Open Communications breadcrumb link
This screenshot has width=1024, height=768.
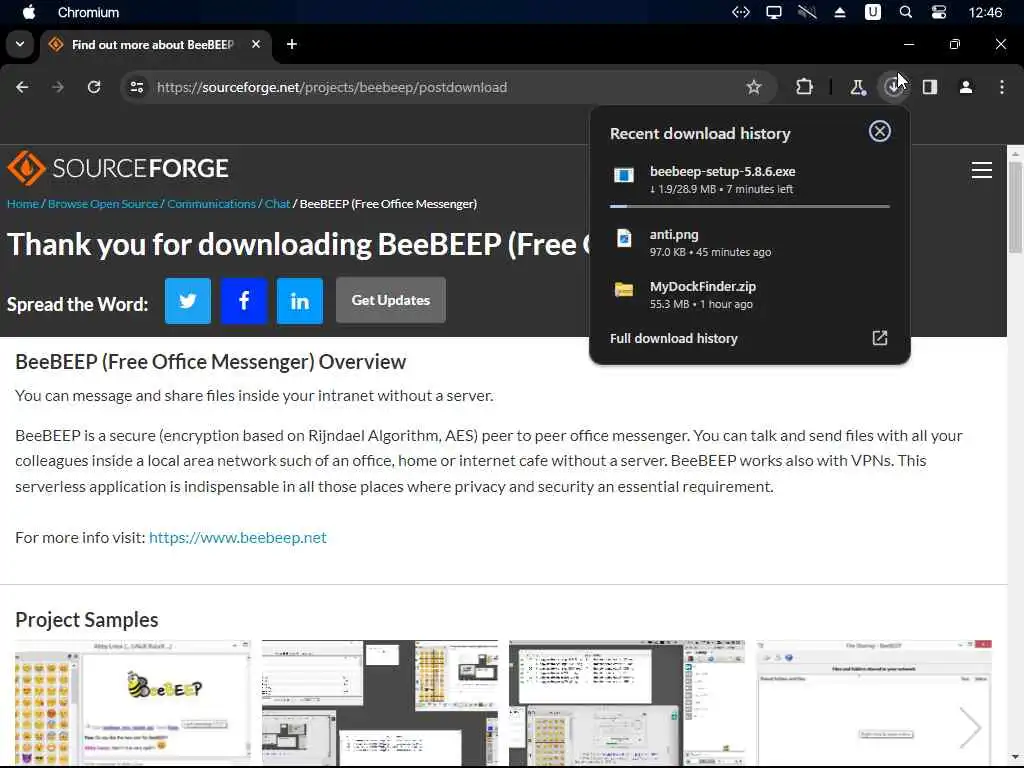tap(211, 204)
